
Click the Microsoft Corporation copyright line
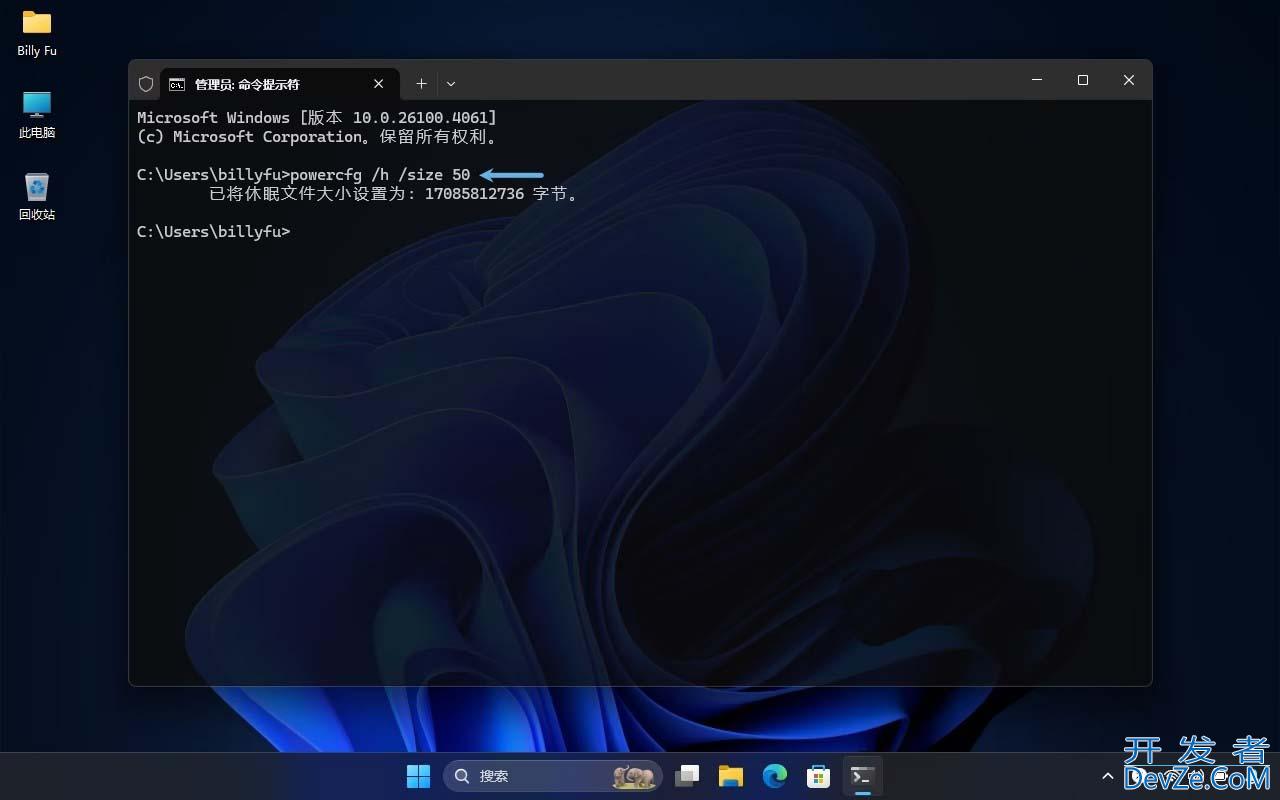(317, 137)
